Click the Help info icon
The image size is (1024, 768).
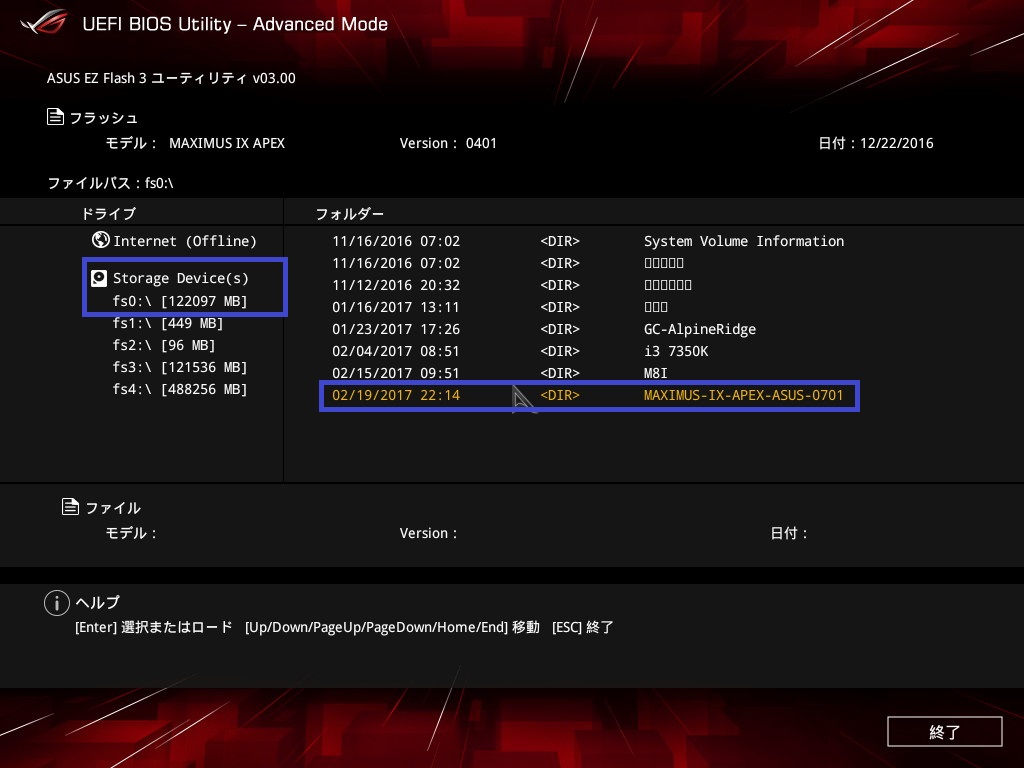click(x=57, y=603)
